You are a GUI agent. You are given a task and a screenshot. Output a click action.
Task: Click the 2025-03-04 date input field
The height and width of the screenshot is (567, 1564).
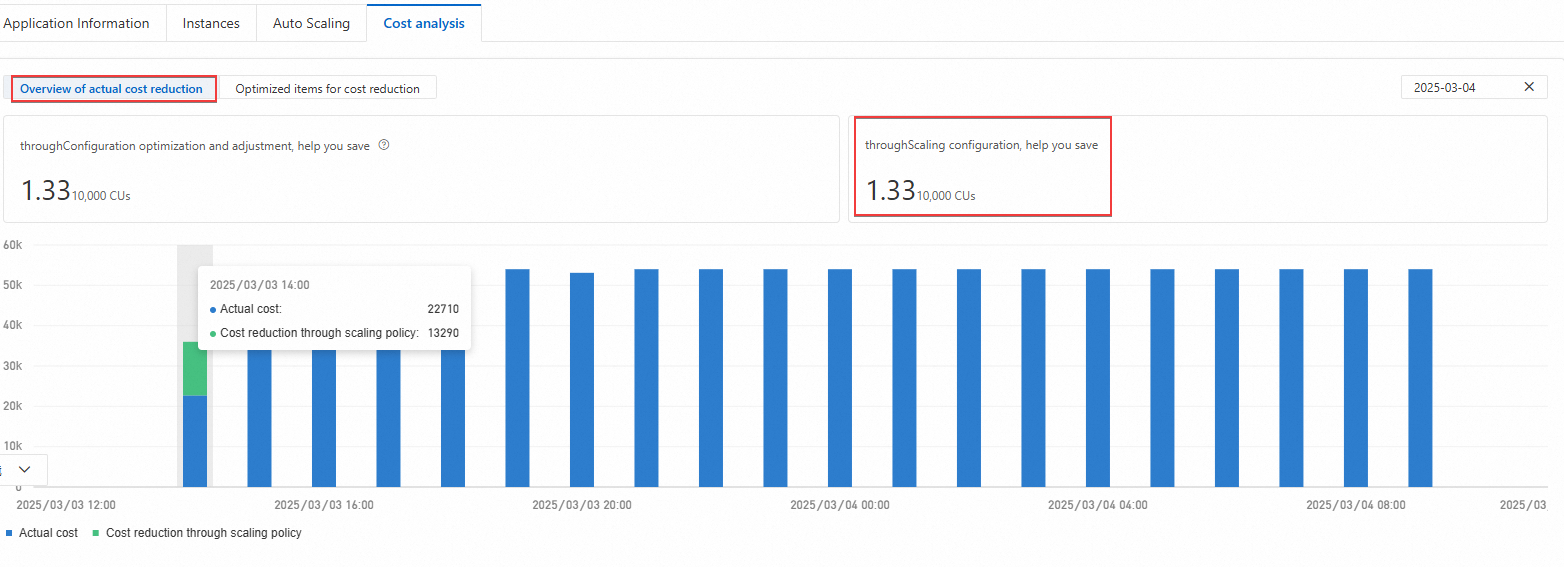[1473, 87]
